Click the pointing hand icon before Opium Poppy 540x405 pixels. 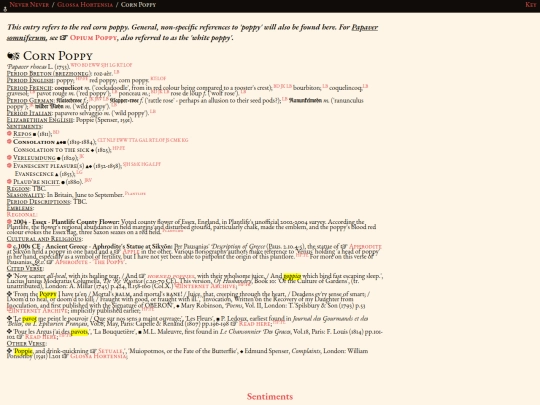pyautogui.click(x=64, y=38)
